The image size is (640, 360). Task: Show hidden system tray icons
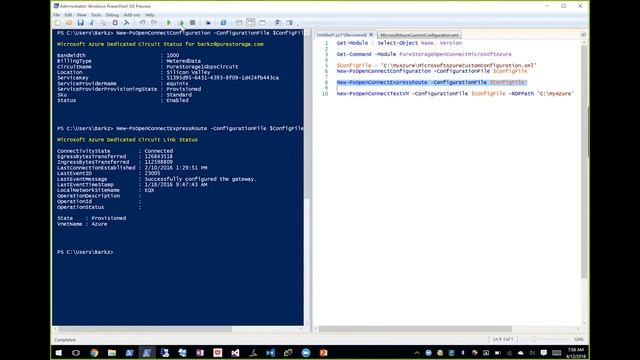coord(417,353)
